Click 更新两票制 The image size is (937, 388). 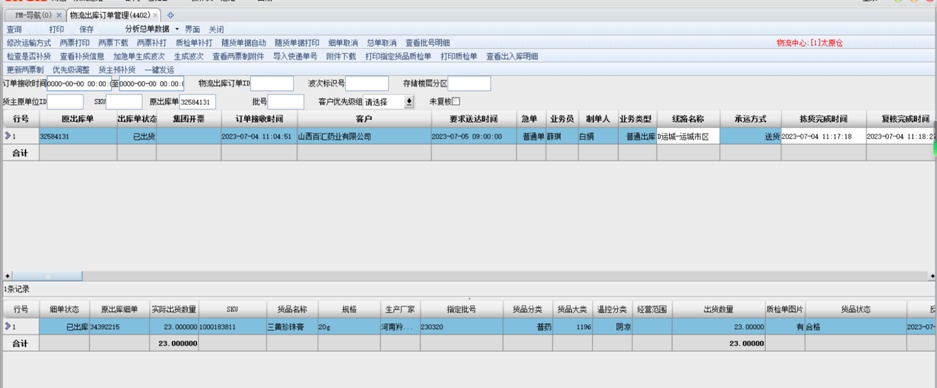25,70
